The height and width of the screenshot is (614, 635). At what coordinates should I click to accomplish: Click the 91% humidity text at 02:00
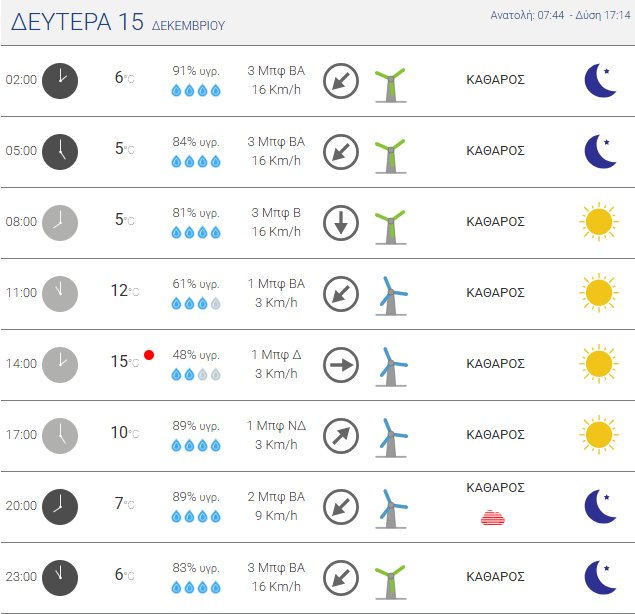click(196, 71)
